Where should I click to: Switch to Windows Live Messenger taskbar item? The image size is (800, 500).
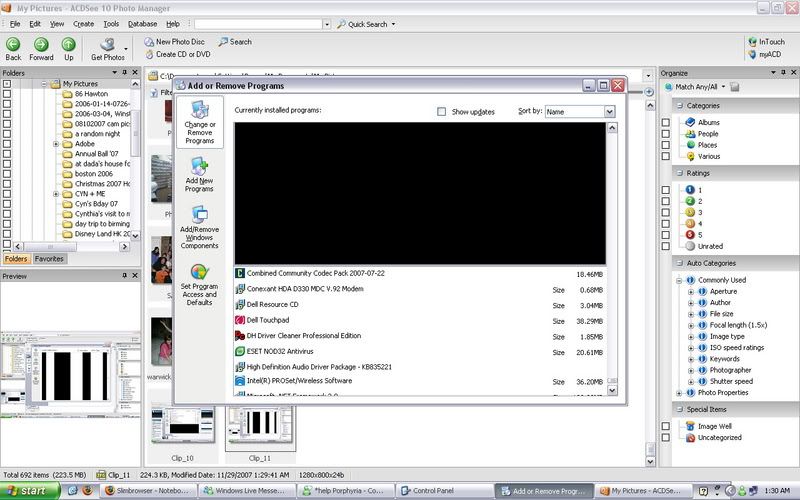247,491
